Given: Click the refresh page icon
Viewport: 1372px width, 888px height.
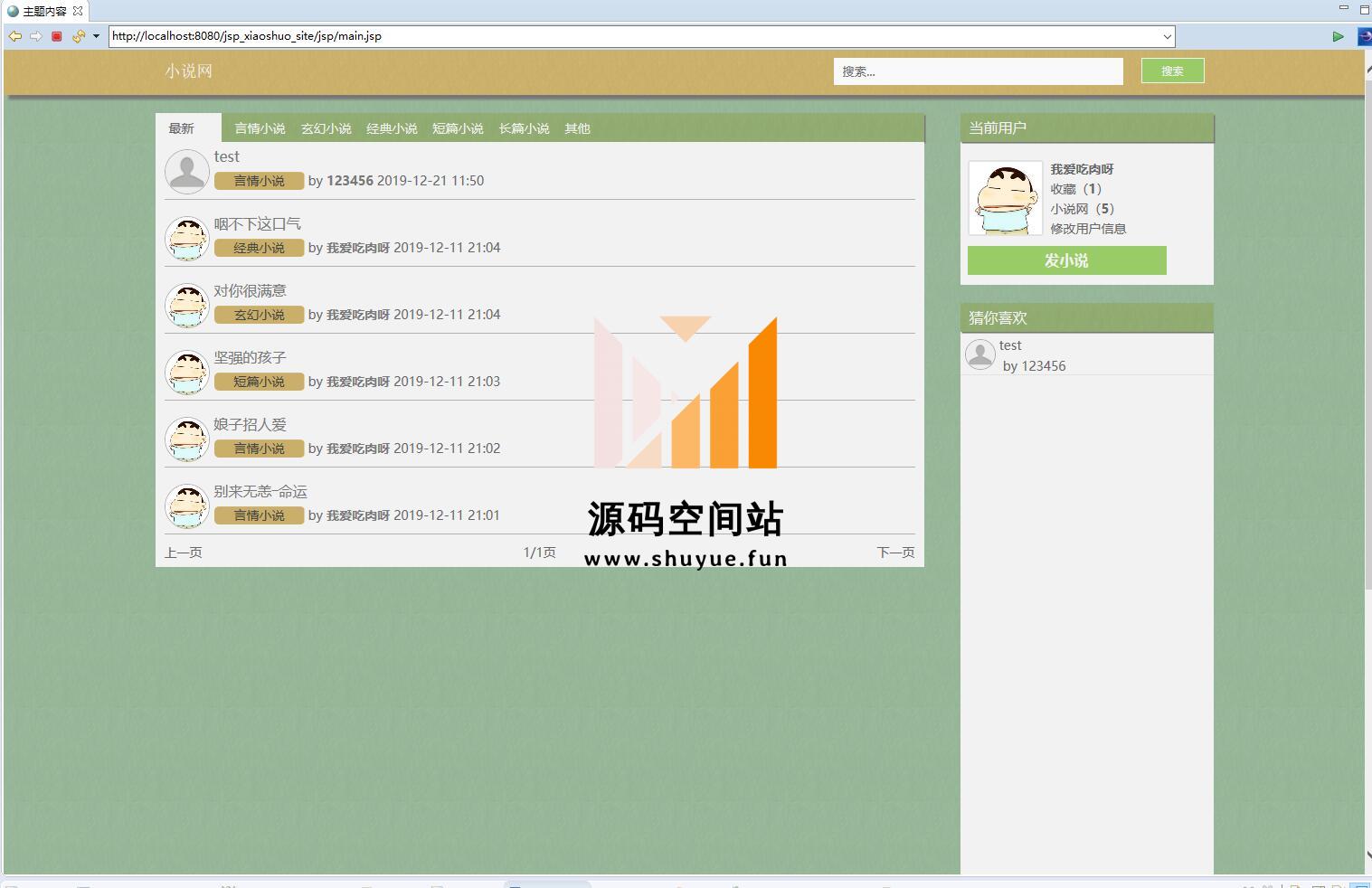Looking at the screenshot, I should pyautogui.click(x=79, y=36).
